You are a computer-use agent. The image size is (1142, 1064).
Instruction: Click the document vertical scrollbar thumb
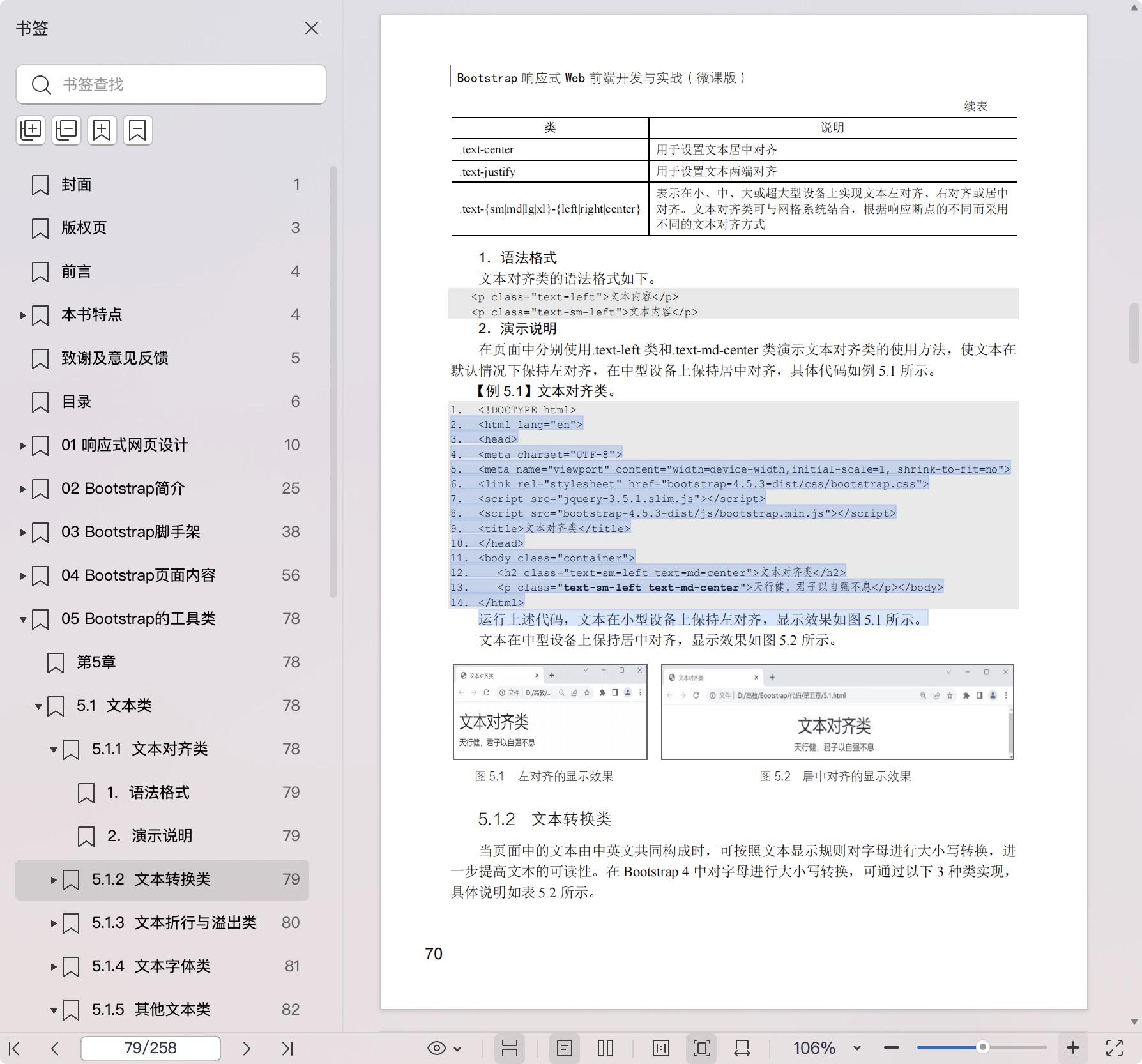tap(1134, 333)
